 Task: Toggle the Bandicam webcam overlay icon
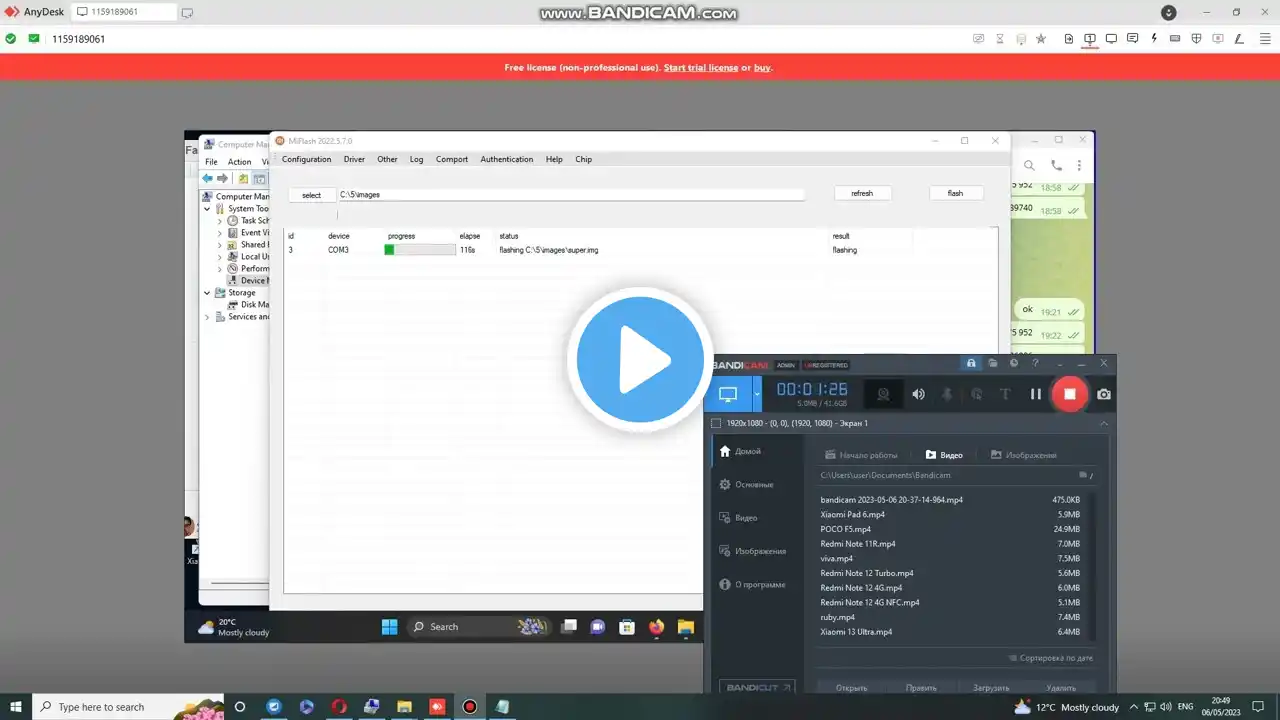tap(883, 394)
